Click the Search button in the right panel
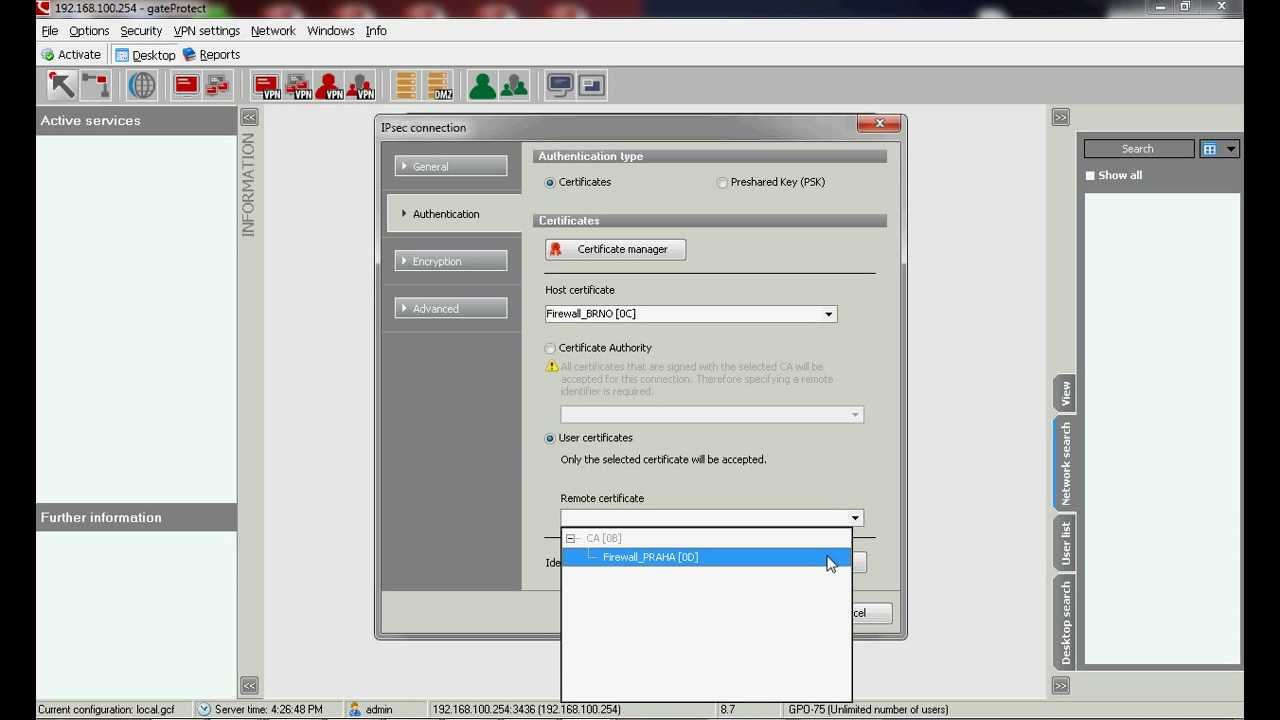This screenshot has height=720, width=1280. coord(1139,149)
